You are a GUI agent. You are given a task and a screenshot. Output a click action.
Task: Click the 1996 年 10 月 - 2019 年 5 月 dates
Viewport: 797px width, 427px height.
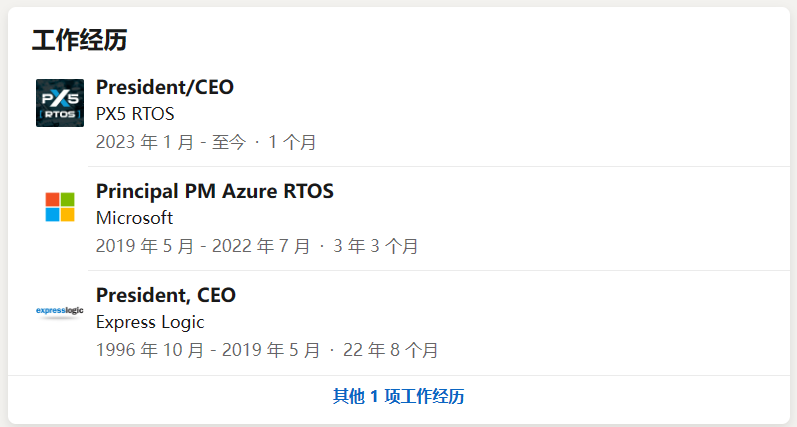coord(208,350)
